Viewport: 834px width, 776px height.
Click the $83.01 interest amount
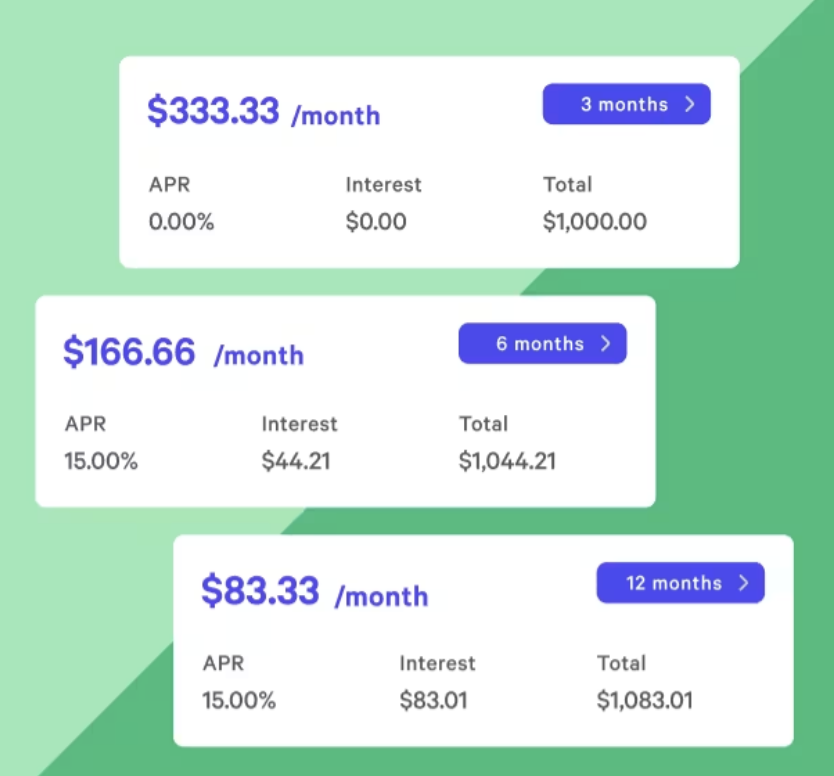(x=433, y=700)
